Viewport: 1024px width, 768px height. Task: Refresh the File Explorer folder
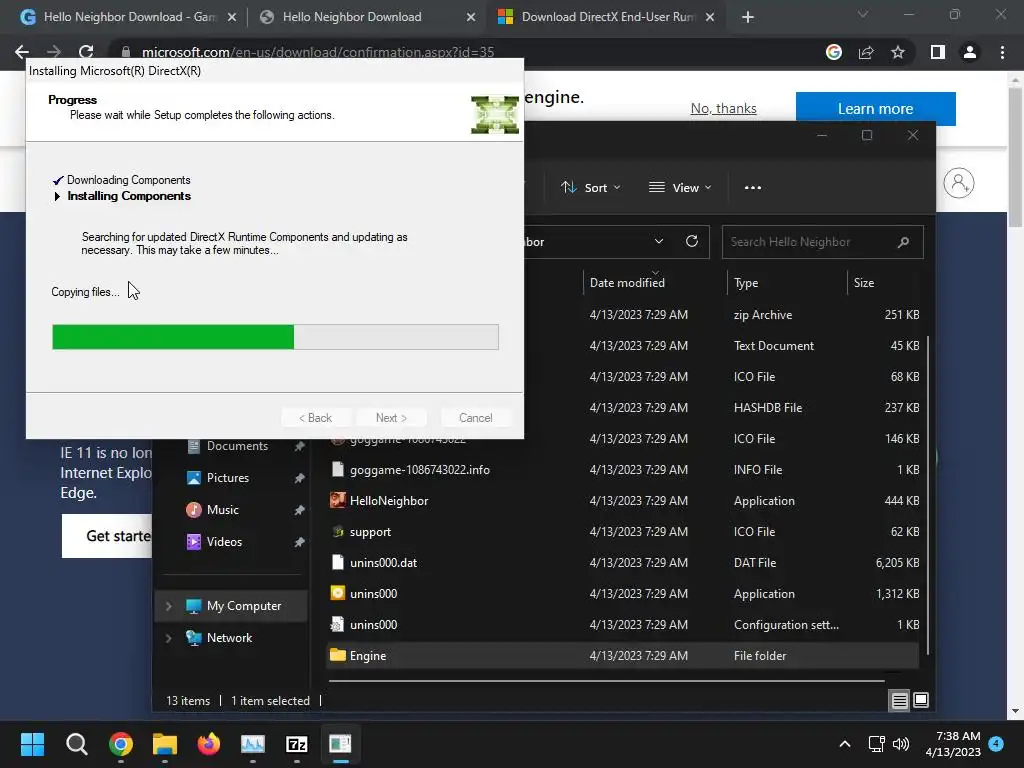(x=692, y=242)
